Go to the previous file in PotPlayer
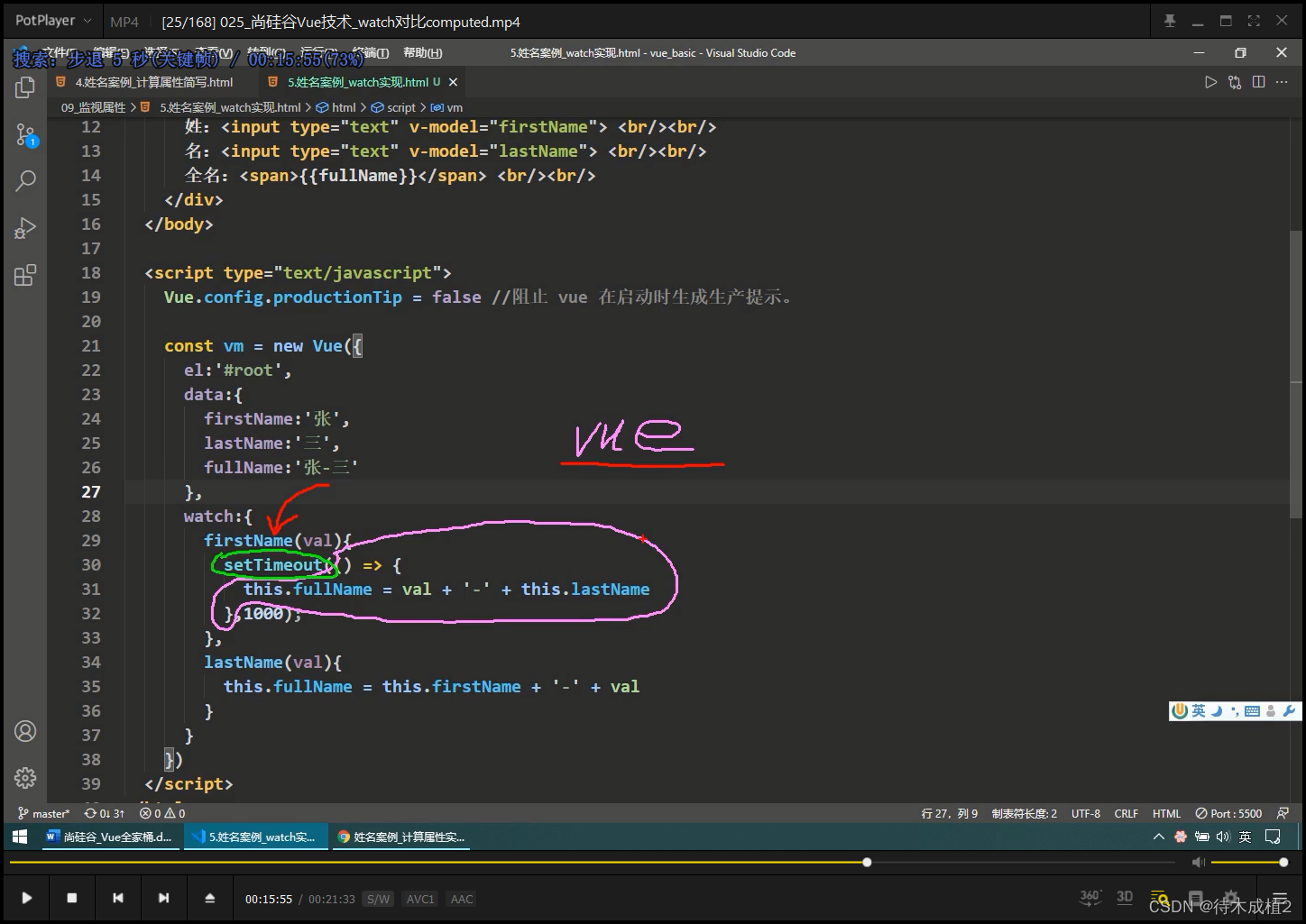 (x=117, y=898)
